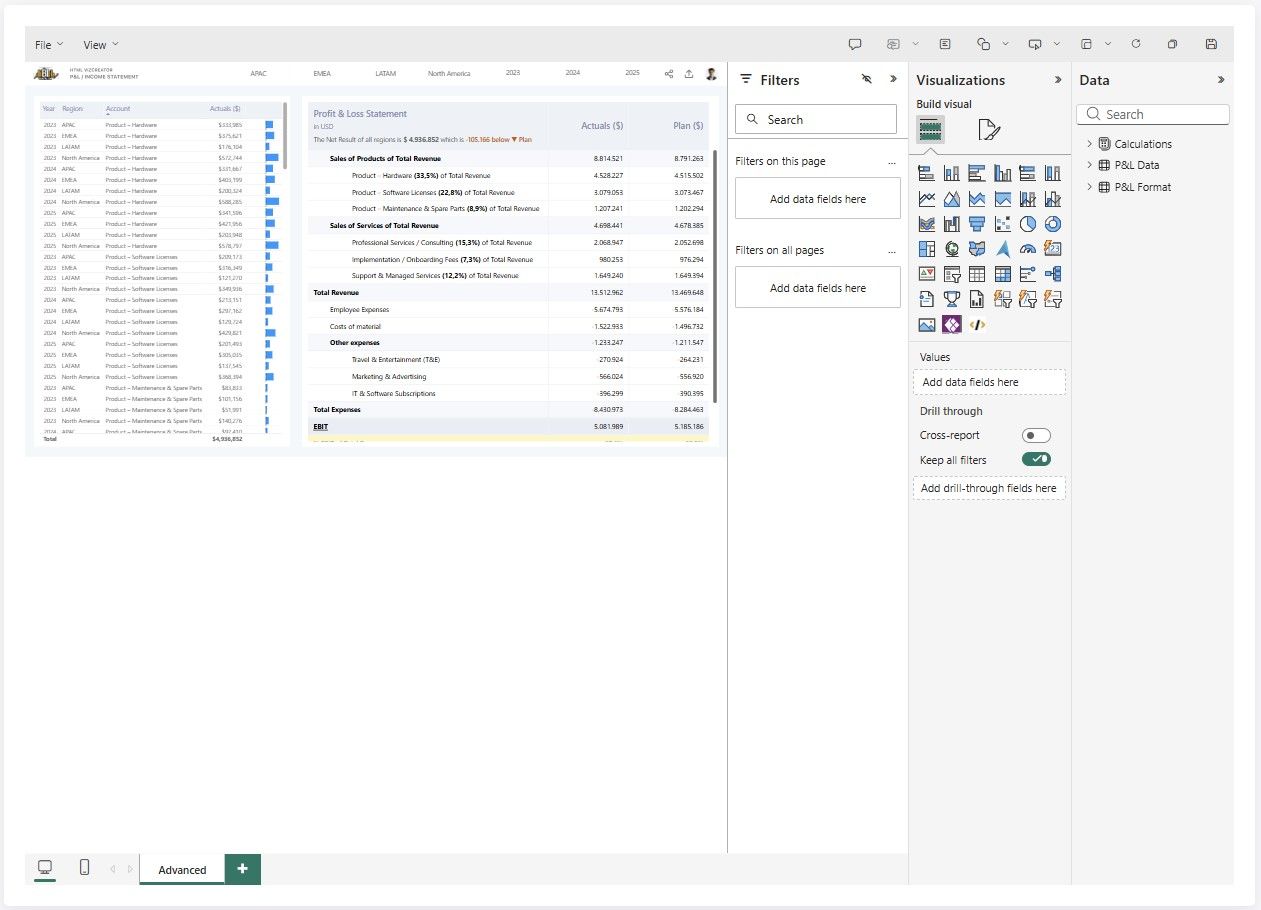1261x910 pixels.
Task: Select the pie chart visual
Action: pos(1027,223)
